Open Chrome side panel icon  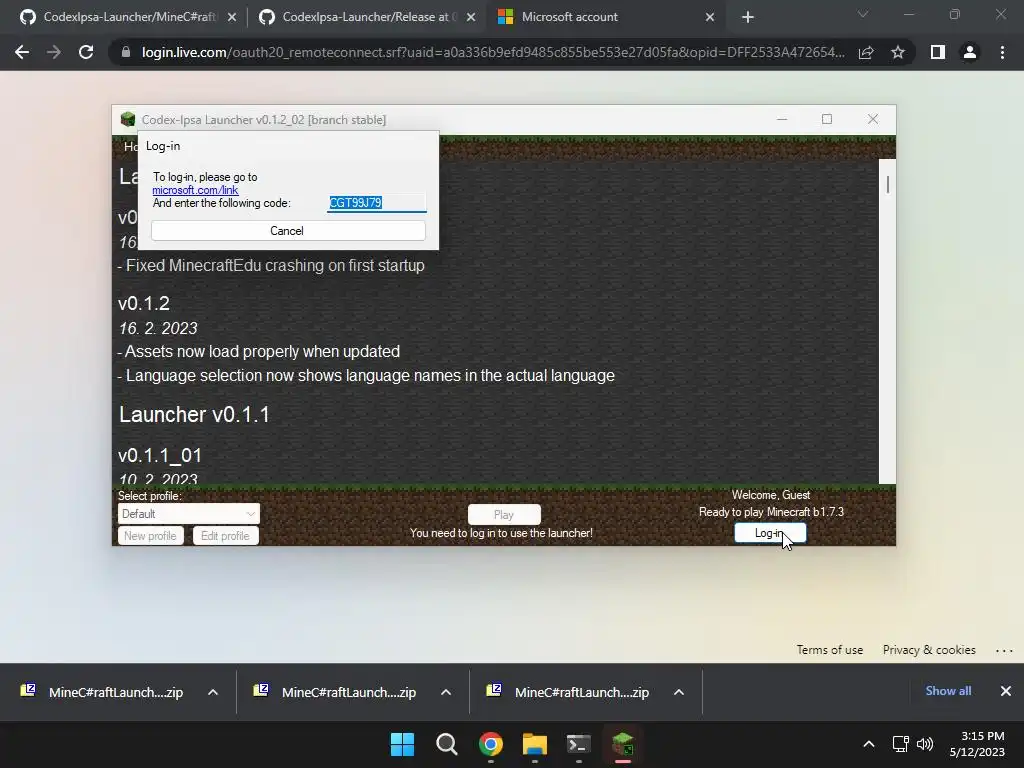pyautogui.click(x=938, y=52)
